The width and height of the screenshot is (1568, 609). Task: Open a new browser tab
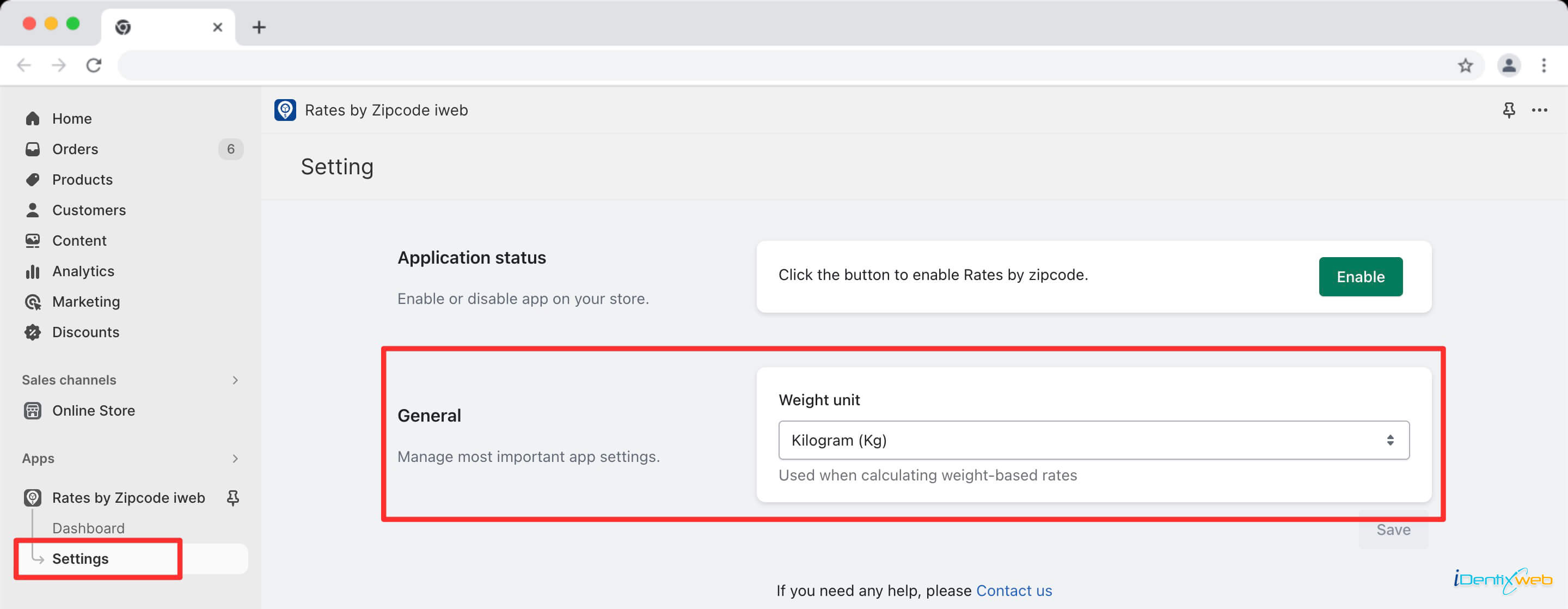click(x=259, y=27)
